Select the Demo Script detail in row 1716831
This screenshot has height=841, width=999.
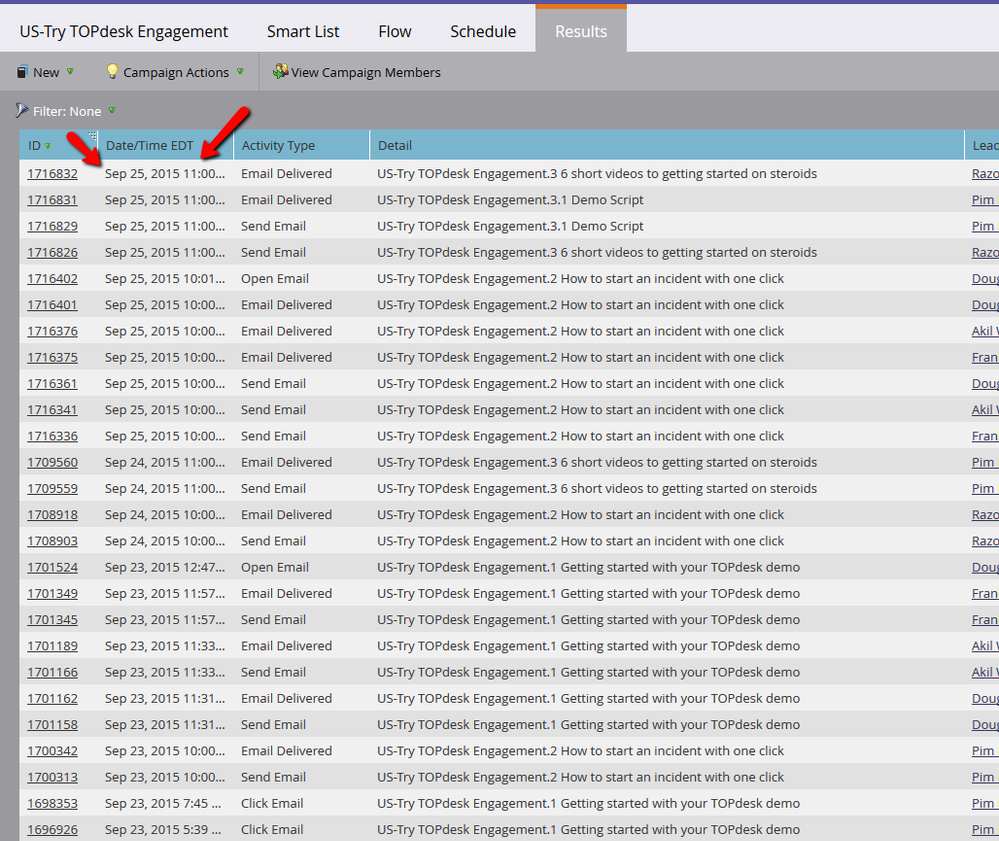510,199
